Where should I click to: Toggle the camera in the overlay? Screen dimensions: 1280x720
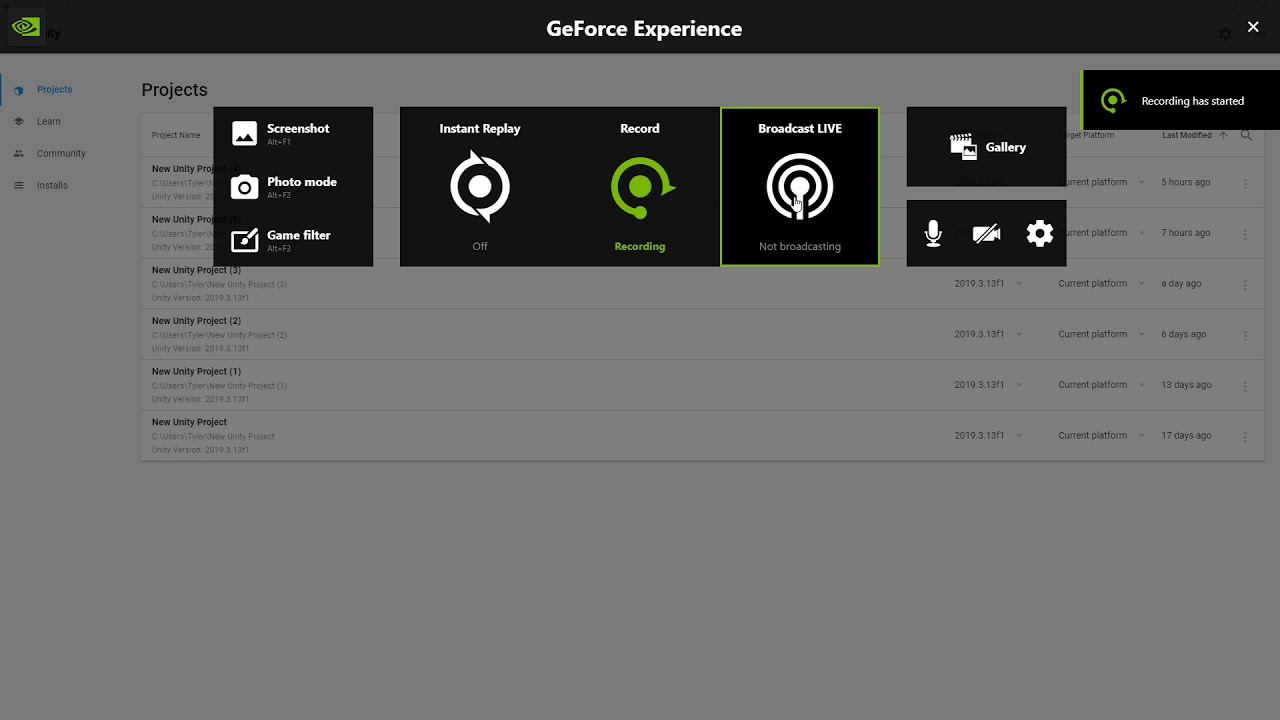tap(986, 234)
